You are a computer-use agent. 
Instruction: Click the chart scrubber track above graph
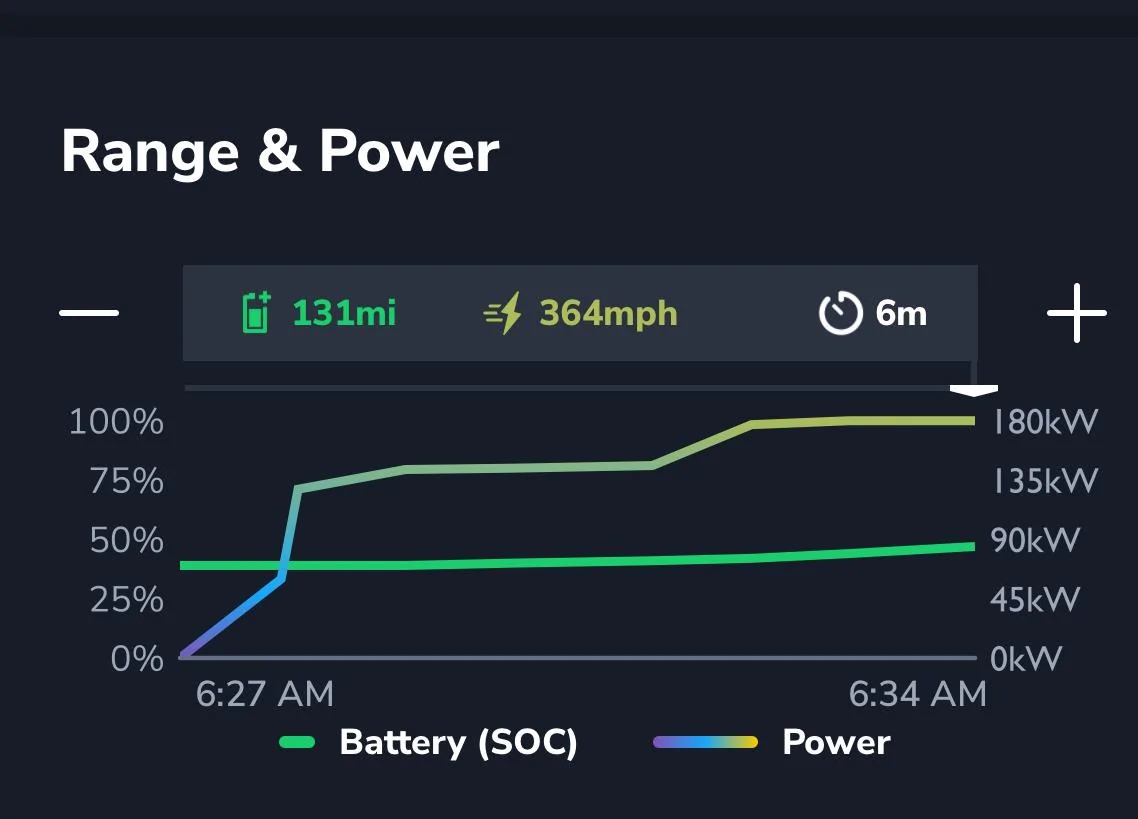[x=568, y=388]
